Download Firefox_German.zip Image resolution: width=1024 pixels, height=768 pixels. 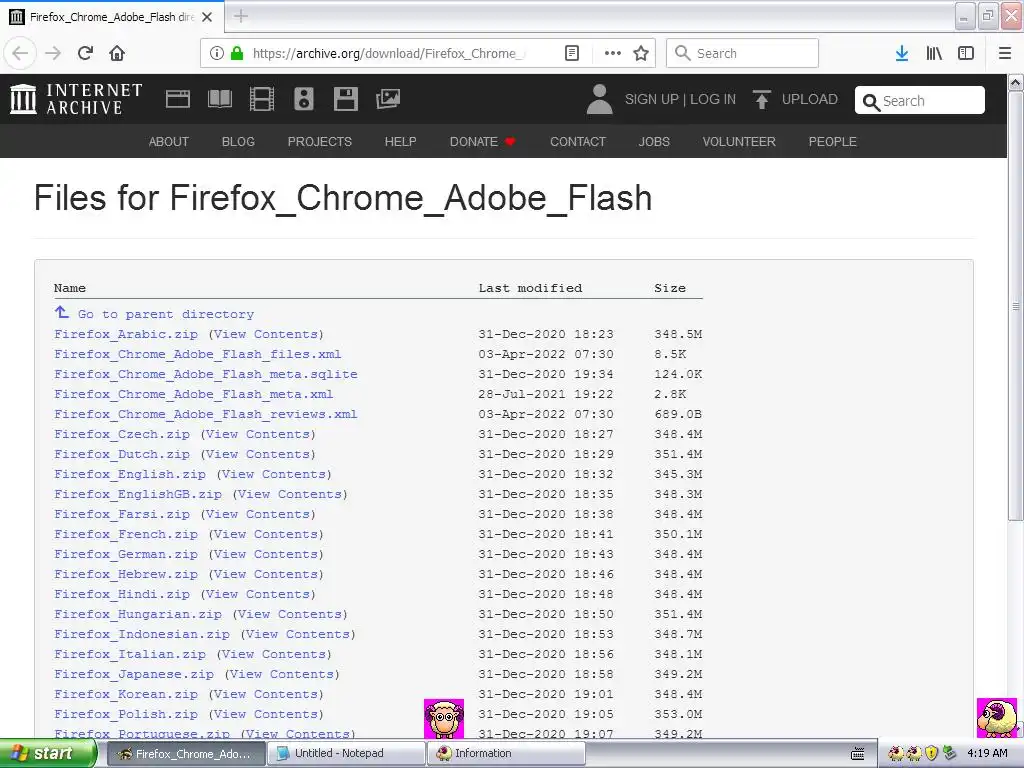point(126,554)
